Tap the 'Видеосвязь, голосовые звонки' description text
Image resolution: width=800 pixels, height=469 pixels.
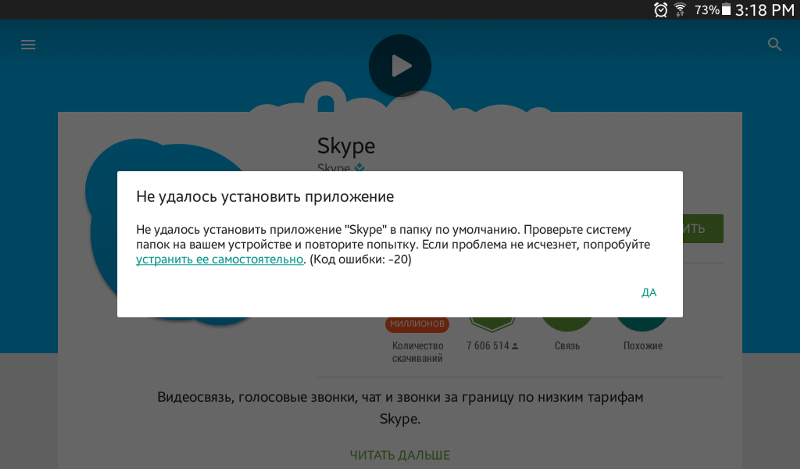pos(400,408)
